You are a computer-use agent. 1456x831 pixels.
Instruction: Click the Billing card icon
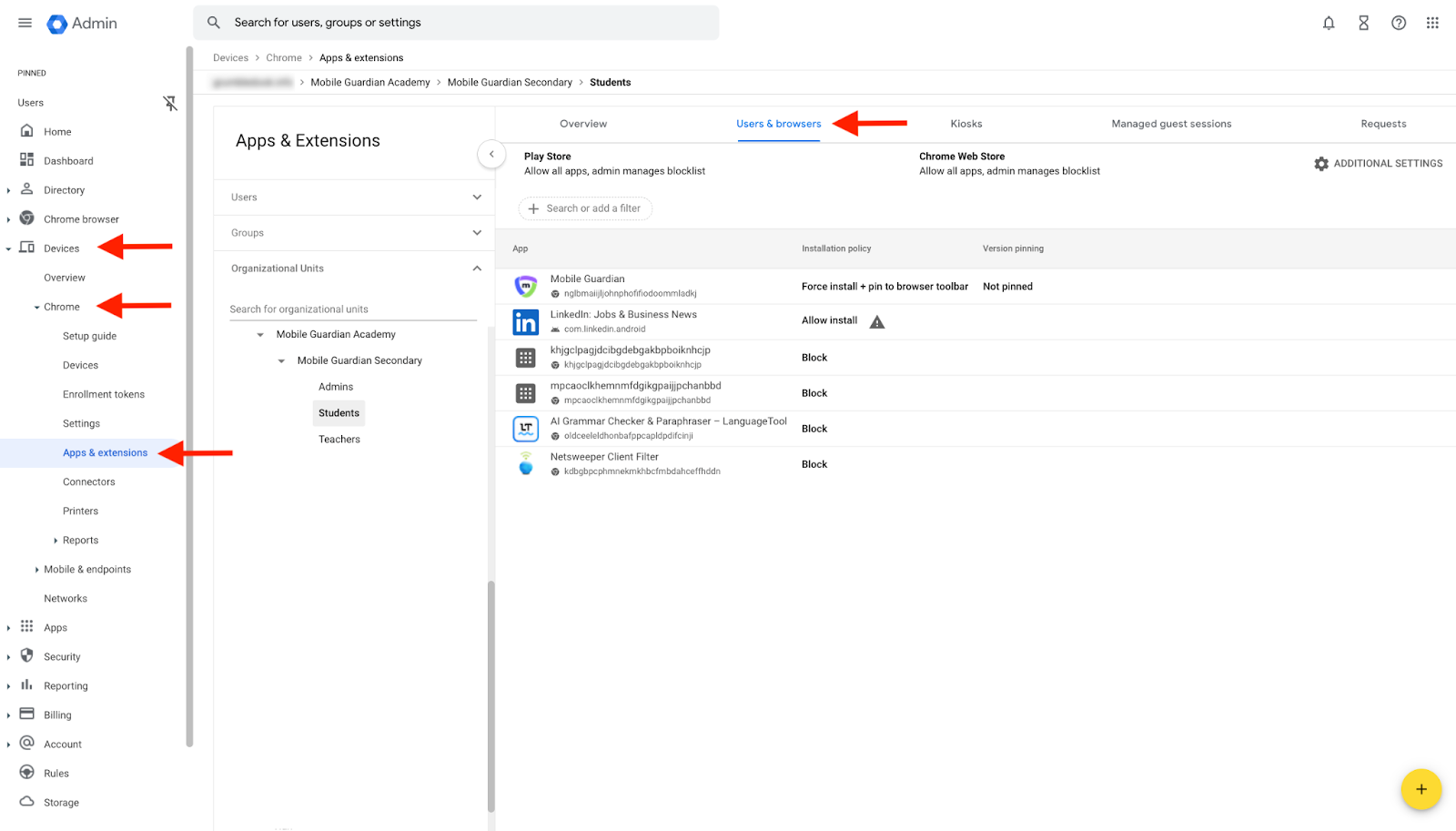click(27, 714)
